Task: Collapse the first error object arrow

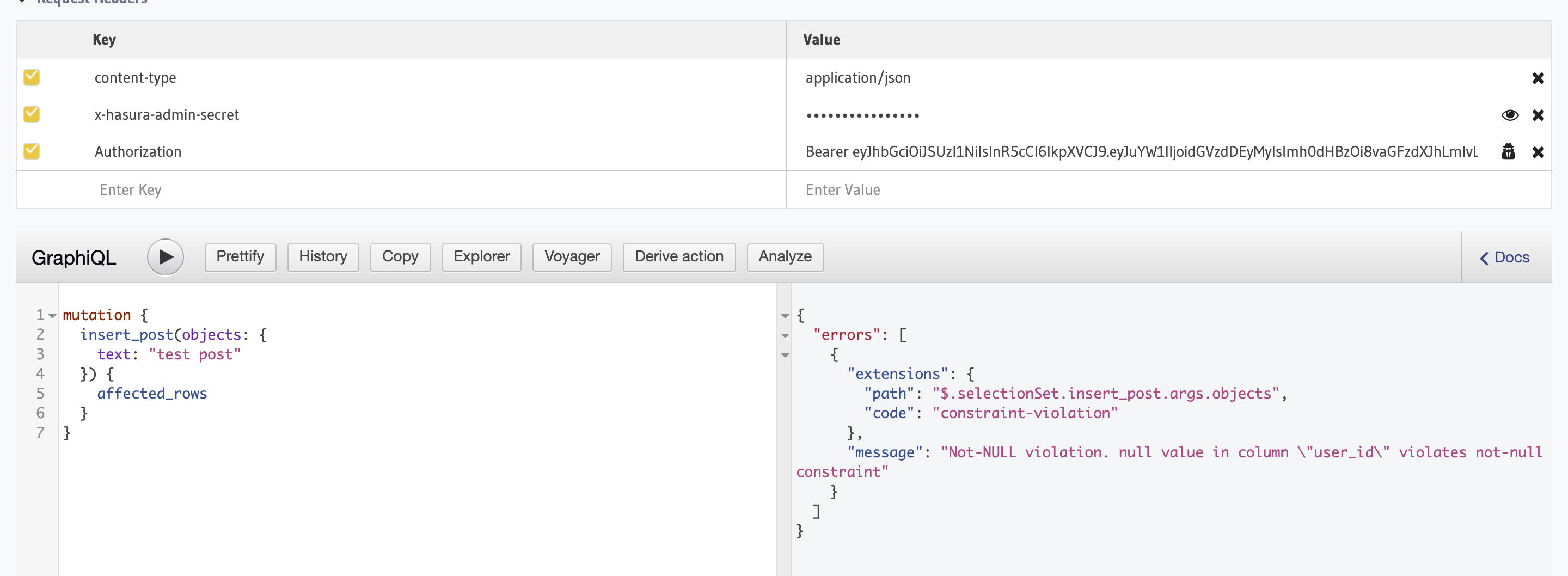Action: tap(785, 356)
